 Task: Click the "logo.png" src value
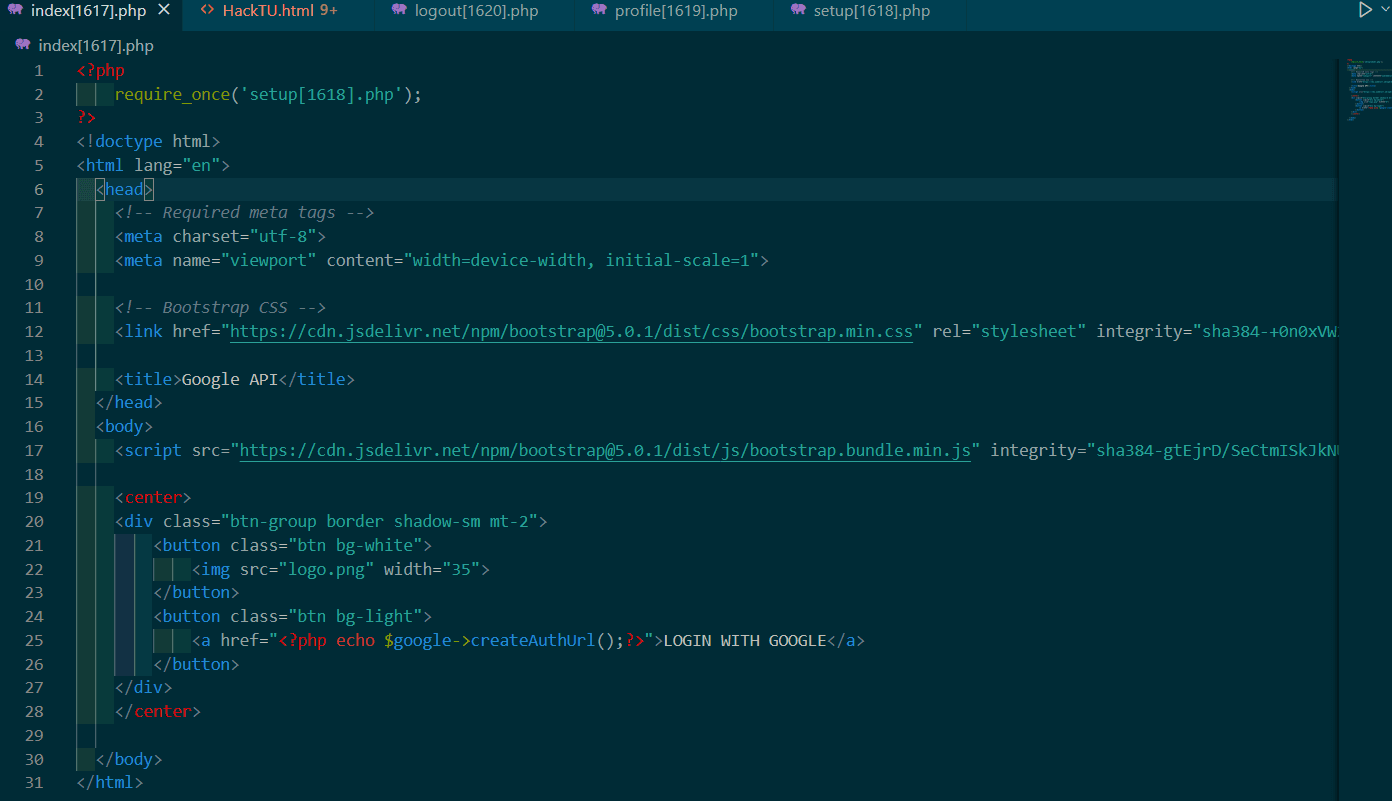pos(326,569)
